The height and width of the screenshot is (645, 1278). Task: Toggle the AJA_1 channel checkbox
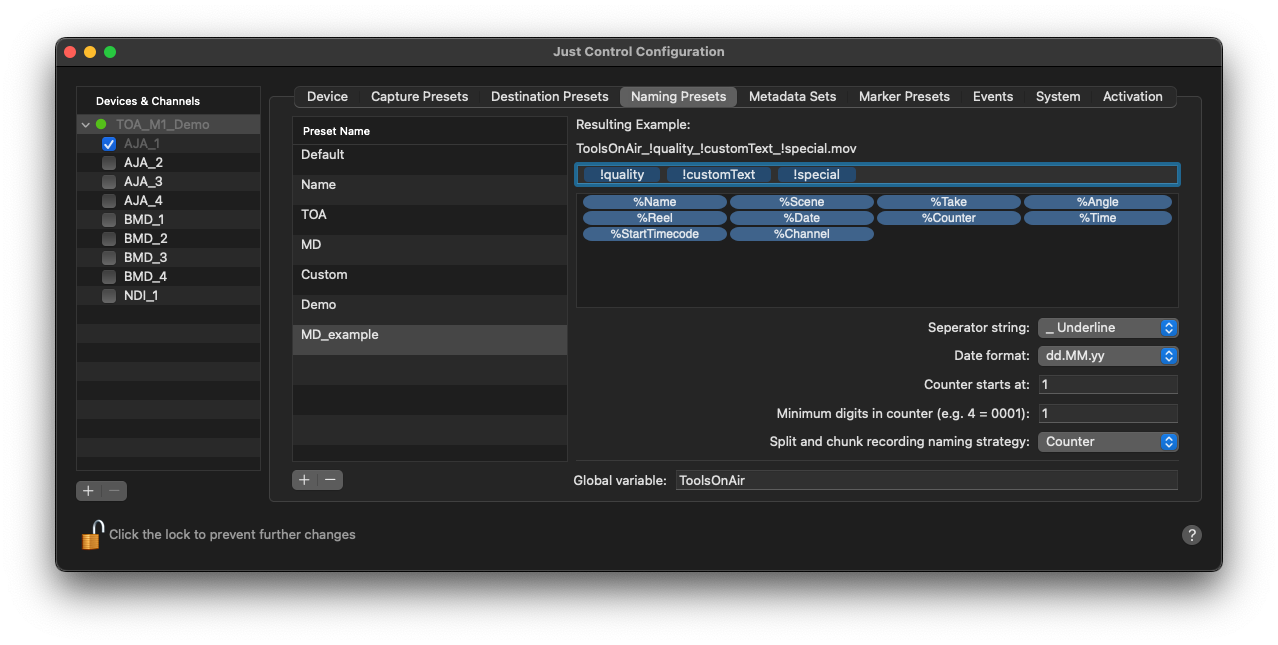pos(109,144)
